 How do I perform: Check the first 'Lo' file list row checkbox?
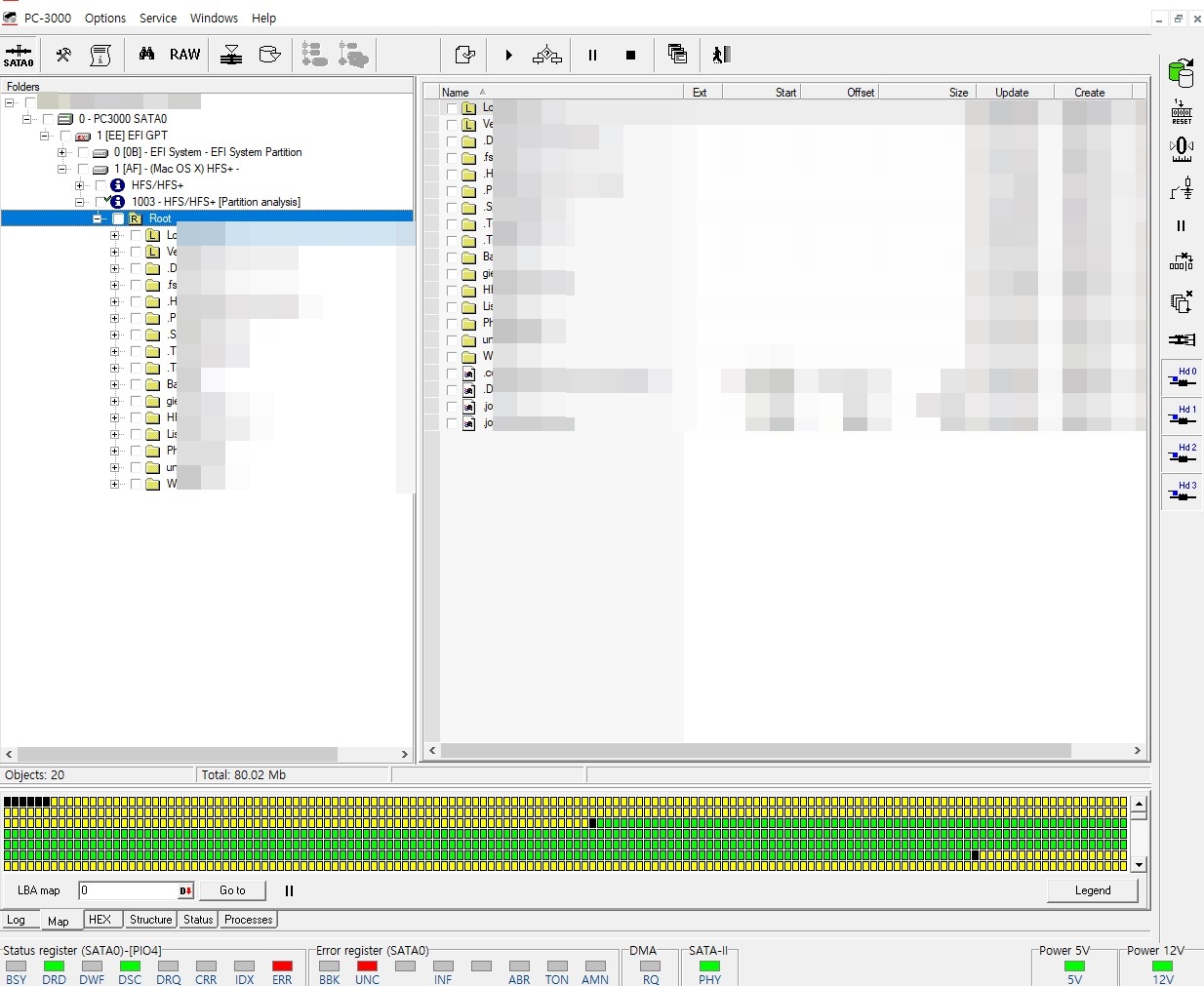452,108
